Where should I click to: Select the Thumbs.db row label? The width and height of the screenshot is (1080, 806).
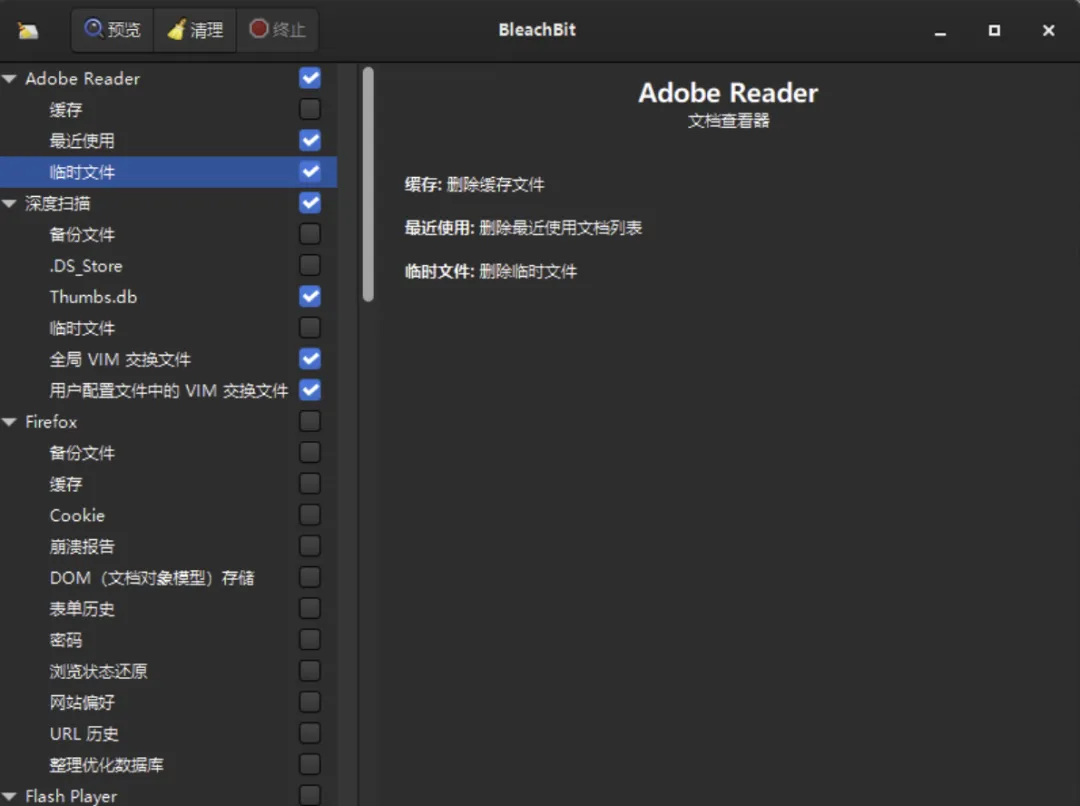(94, 297)
